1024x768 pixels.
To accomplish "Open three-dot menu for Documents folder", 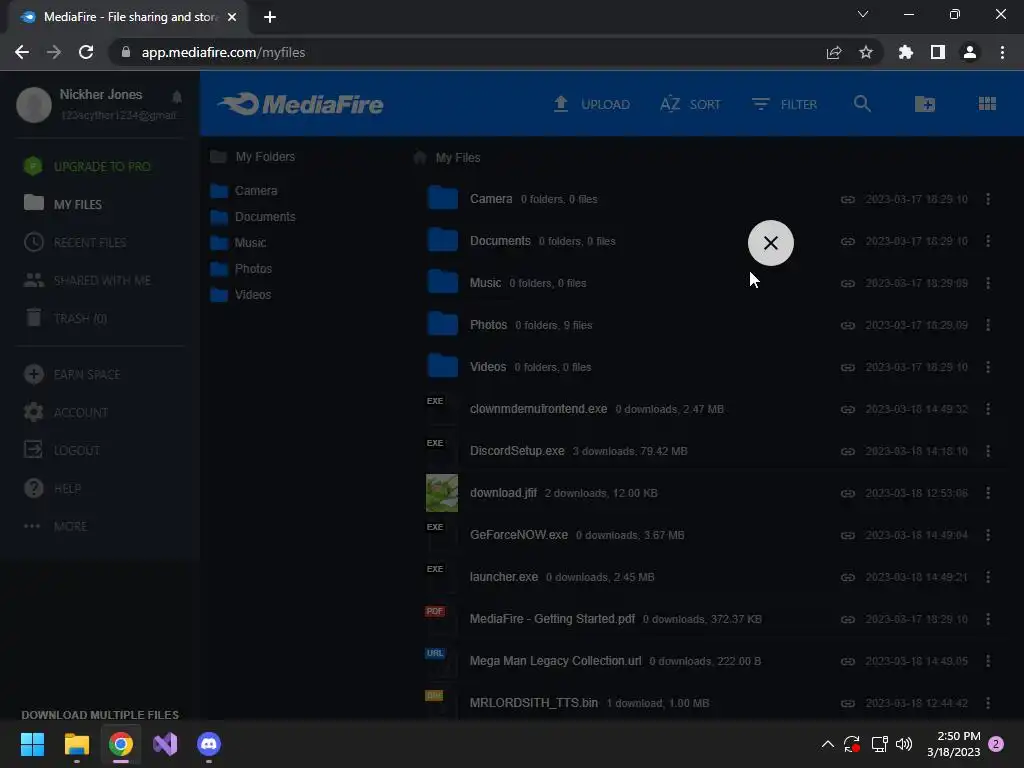I will coord(988,241).
